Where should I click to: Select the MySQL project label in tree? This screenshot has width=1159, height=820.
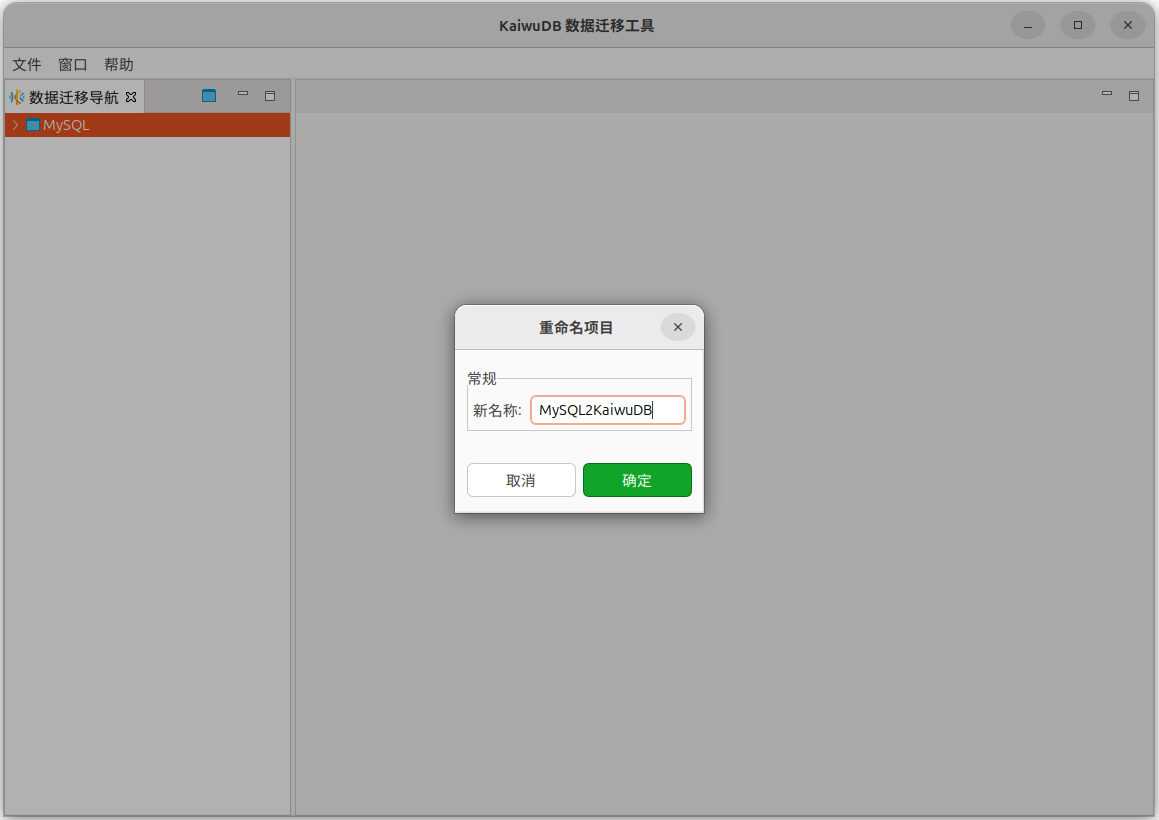pyautogui.click(x=66, y=125)
